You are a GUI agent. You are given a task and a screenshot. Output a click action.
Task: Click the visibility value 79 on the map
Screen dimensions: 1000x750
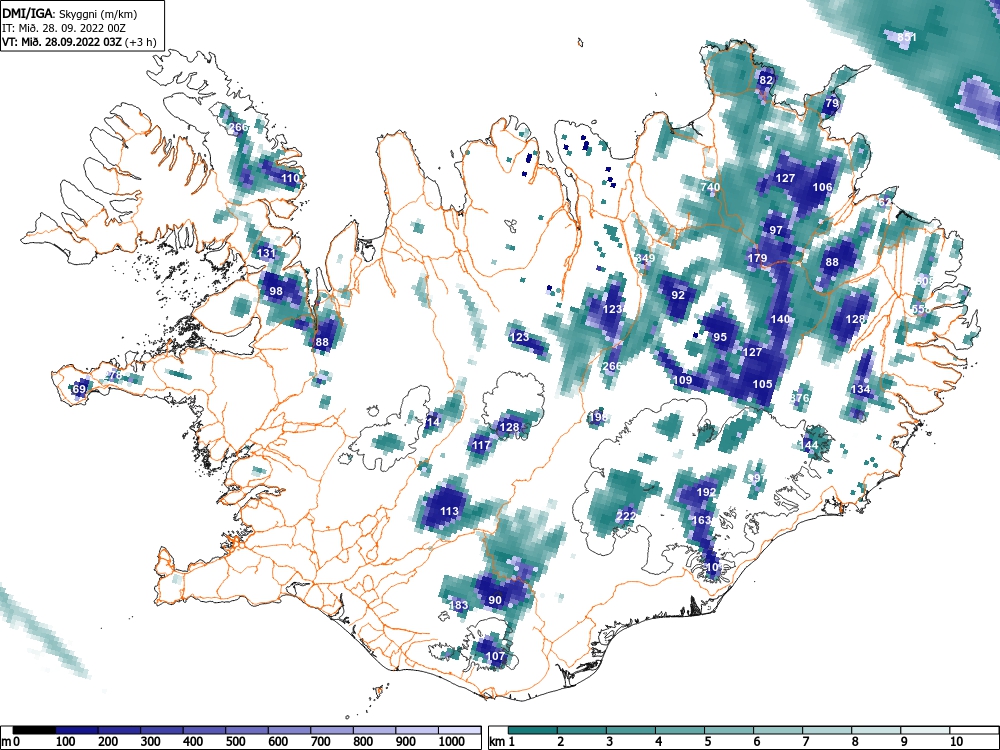tap(832, 103)
